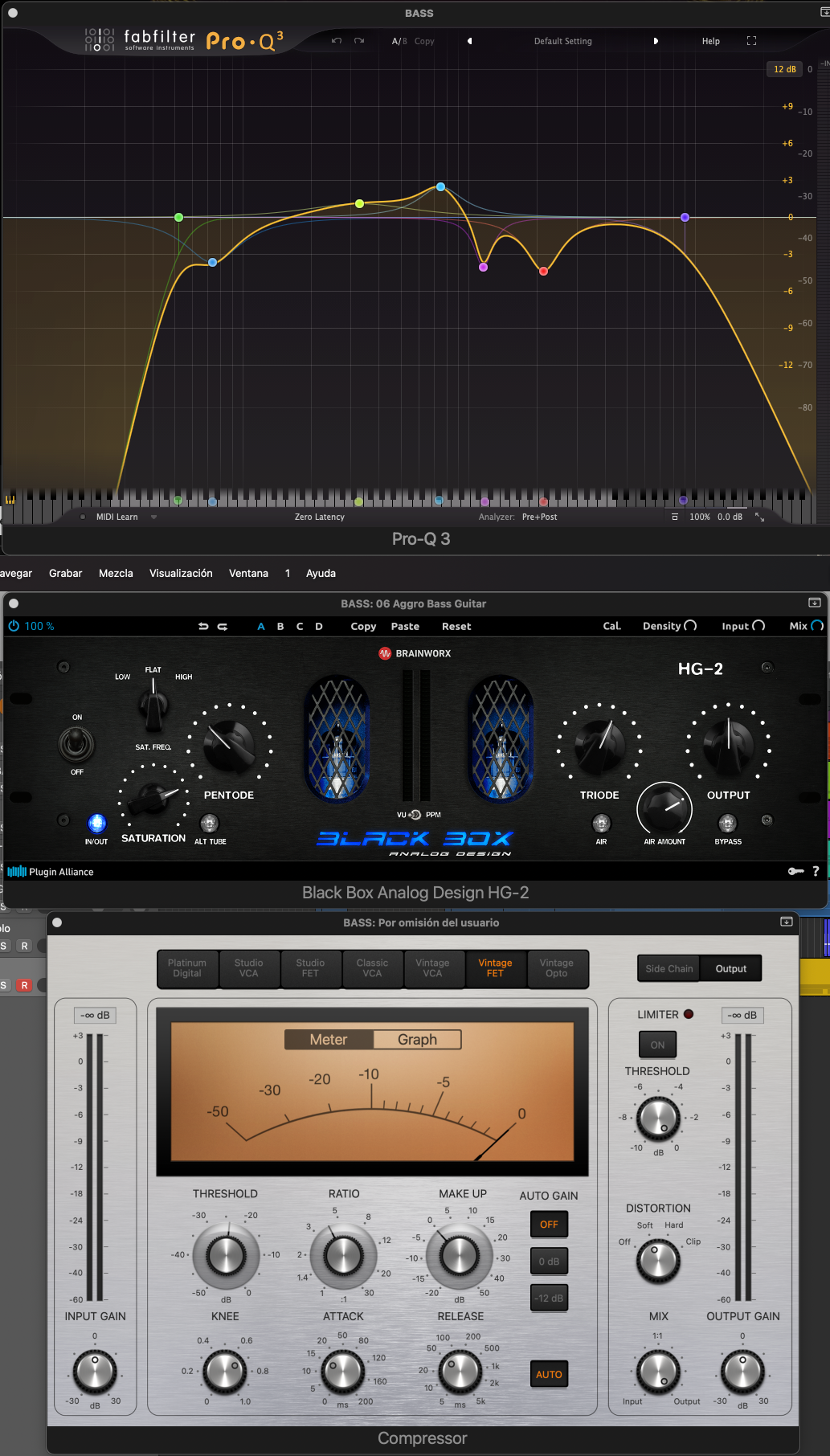Screen dimensions: 830x1456
Task: Click the Plugin Alliance logo
Action: 51,872
